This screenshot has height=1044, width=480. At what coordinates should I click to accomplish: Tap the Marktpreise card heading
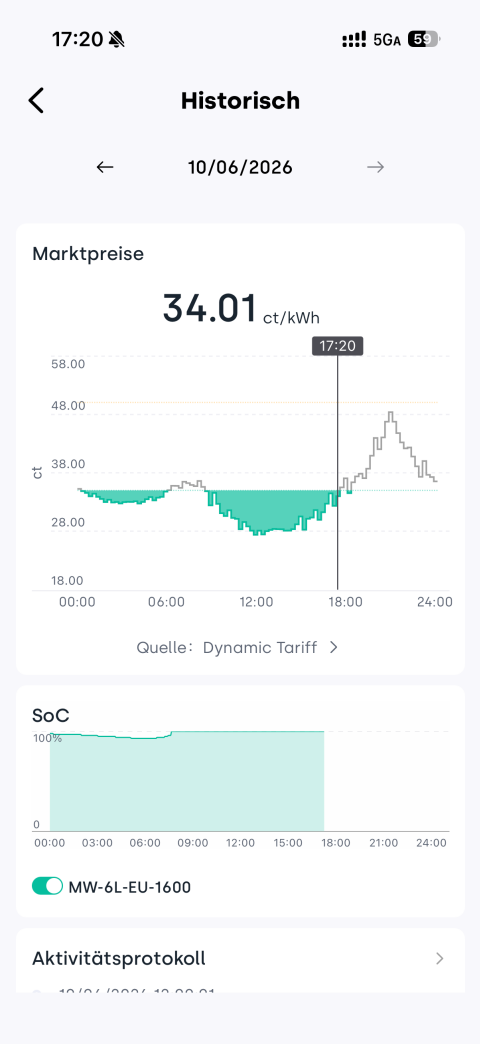[x=88, y=254]
